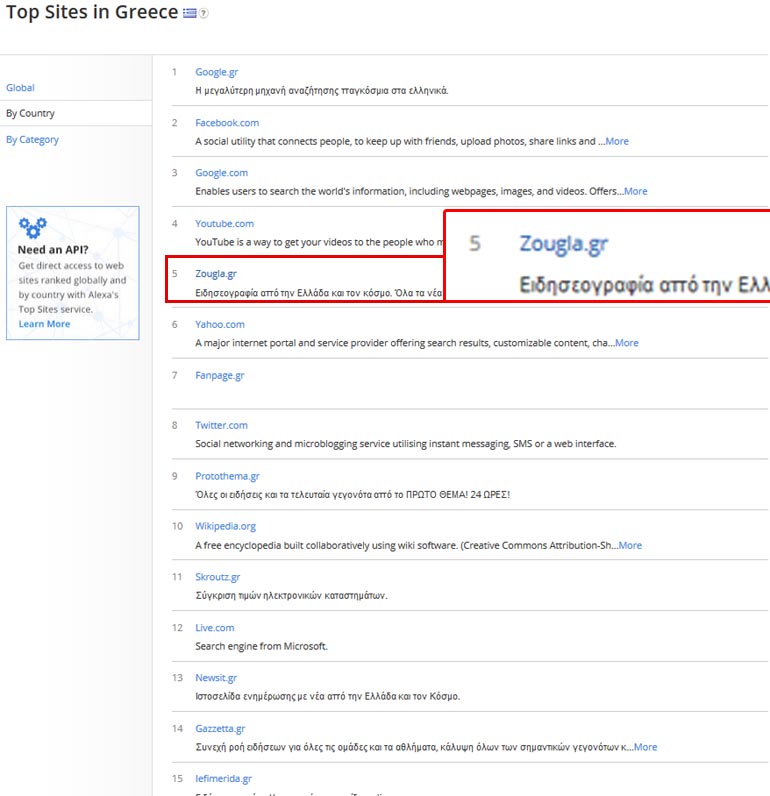Open the Twitter.com site entry
770x796 pixels.
pyautogui.click(x=221, y=426)
